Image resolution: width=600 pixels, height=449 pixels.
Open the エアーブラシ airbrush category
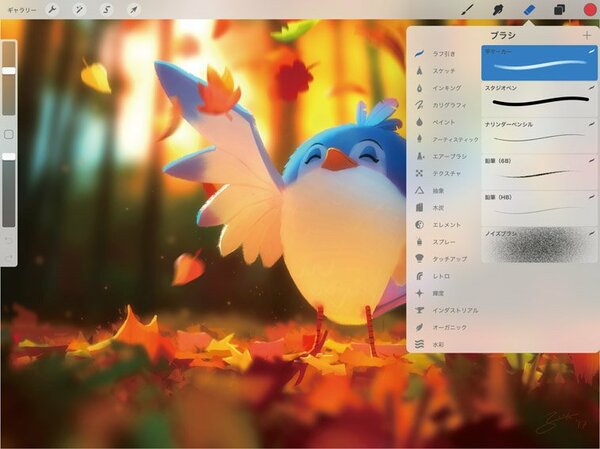pyautogui.click(x=441, y=156)
